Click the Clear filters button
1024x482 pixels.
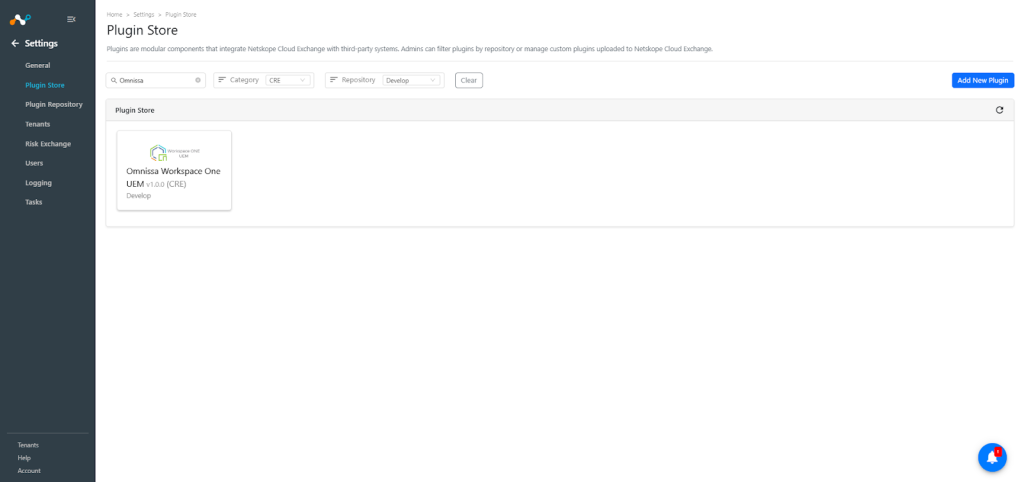pos(469,80)
